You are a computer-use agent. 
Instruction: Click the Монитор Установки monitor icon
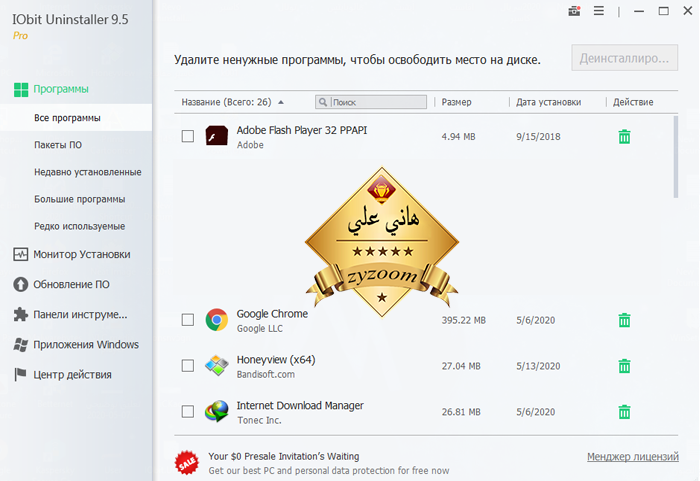21,255
